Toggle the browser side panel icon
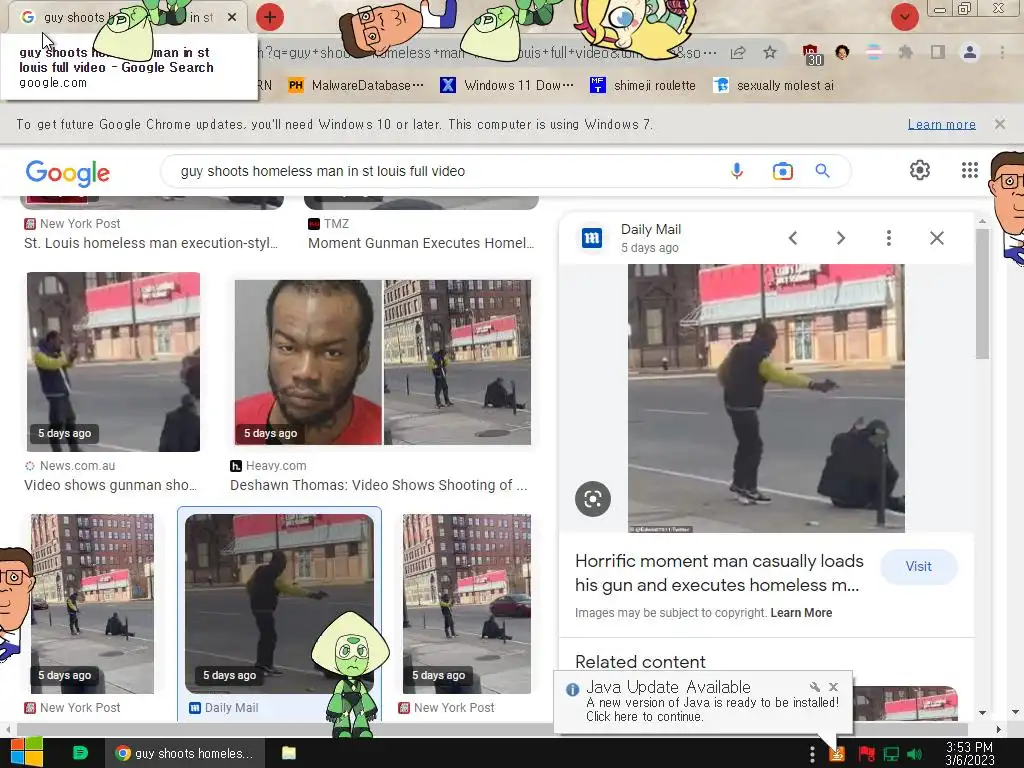Screen dimensions: 1024x768 [938, 52]
